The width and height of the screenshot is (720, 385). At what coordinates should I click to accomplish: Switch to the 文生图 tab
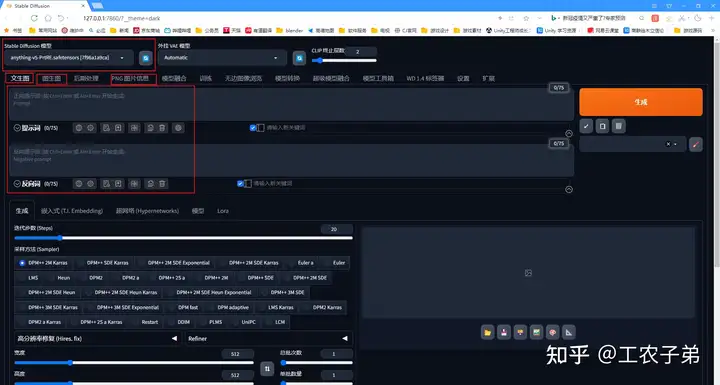(20, 79)
